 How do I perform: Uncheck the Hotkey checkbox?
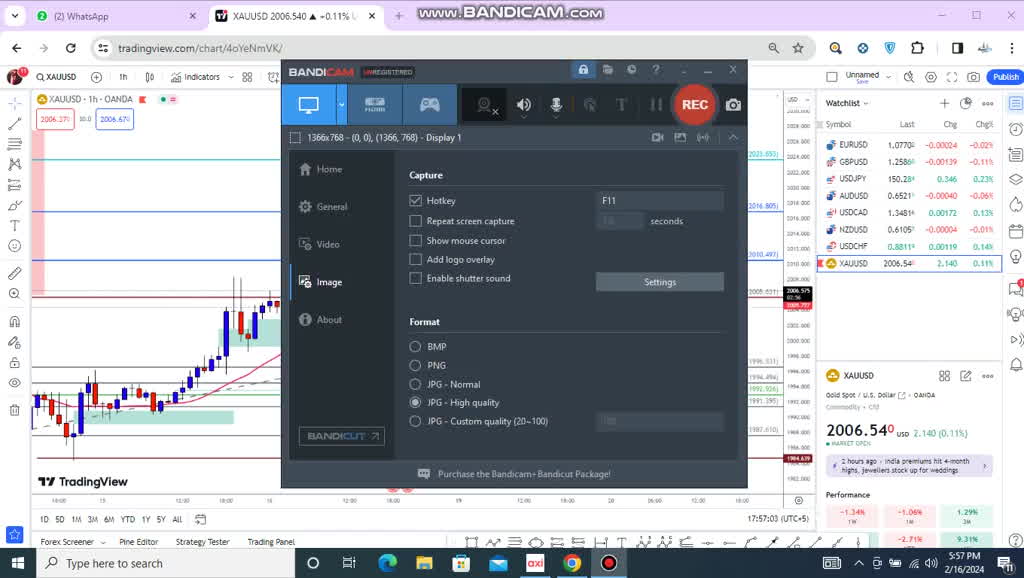point(416,201)
